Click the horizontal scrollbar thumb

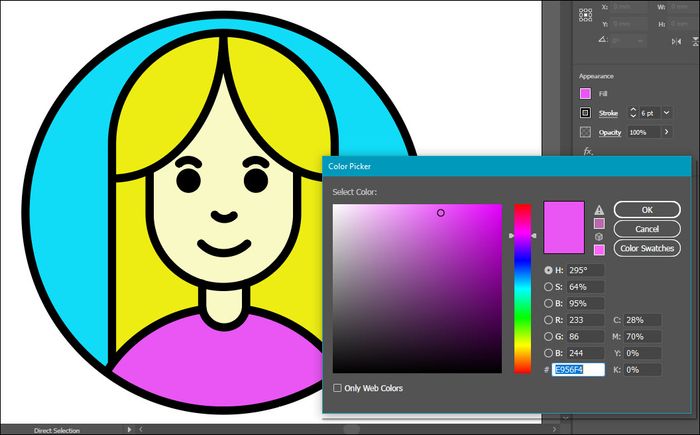point(352,430)
